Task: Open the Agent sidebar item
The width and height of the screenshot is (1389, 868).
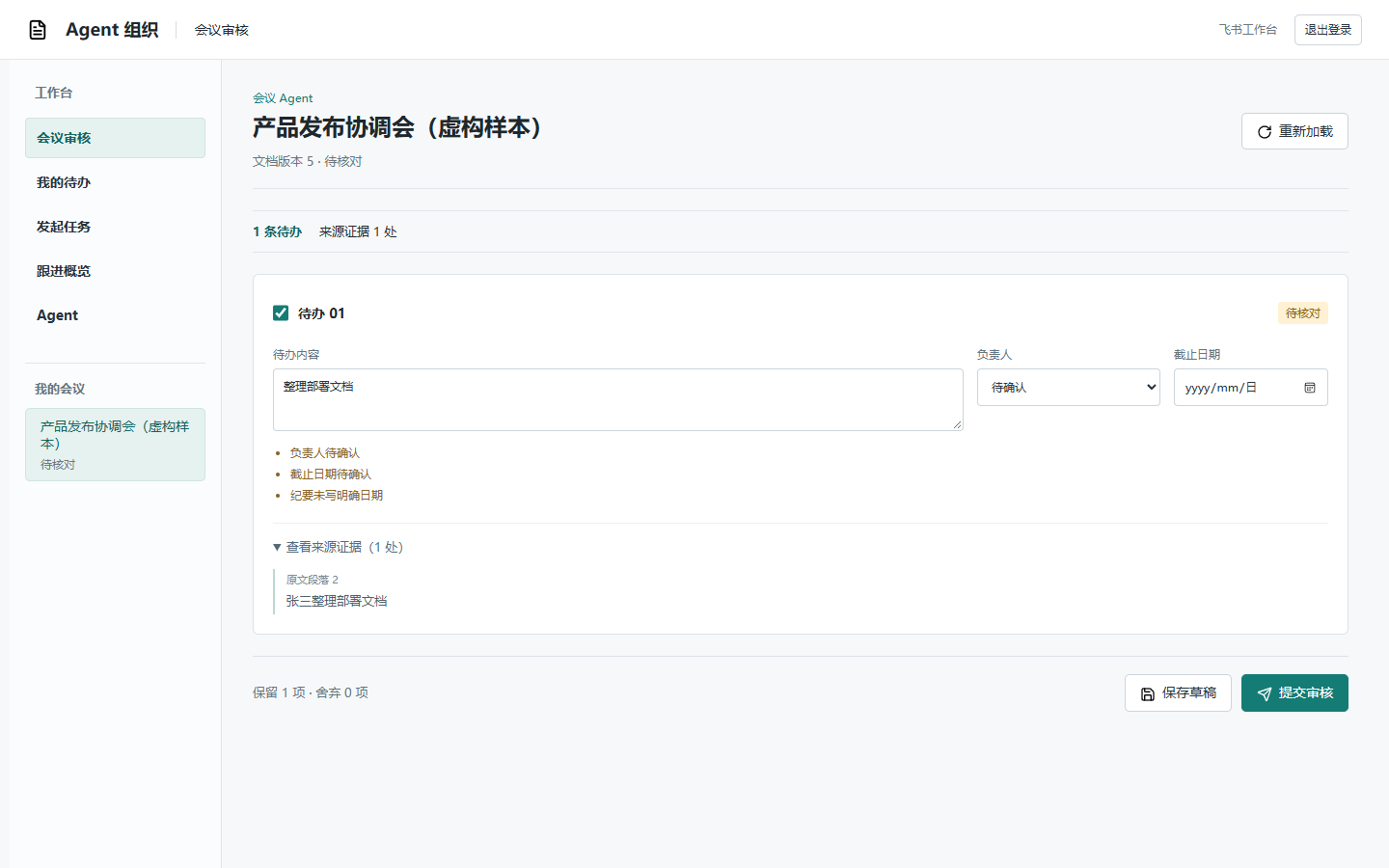Action: (x=115, y=315)
